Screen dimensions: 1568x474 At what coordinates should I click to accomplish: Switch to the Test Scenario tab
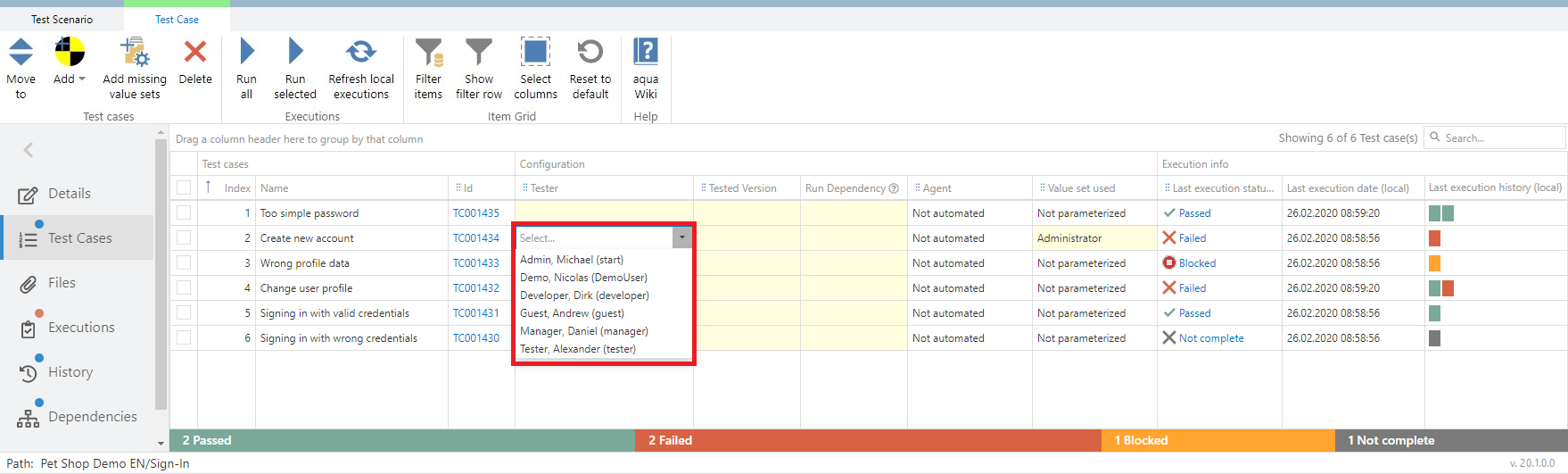tap(62, 19)
